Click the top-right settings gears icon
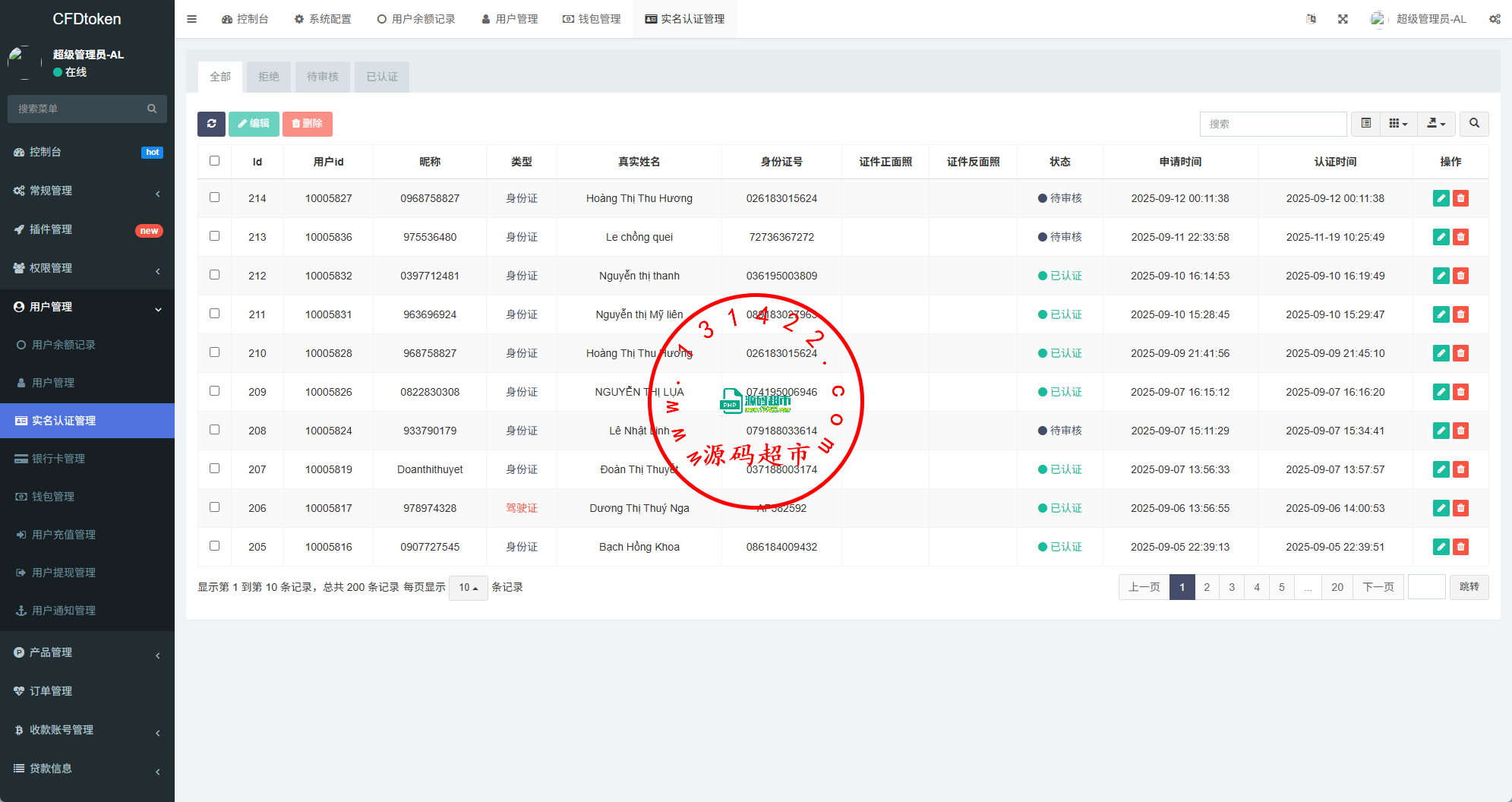1512x802 pixels. coord(1494,19)
